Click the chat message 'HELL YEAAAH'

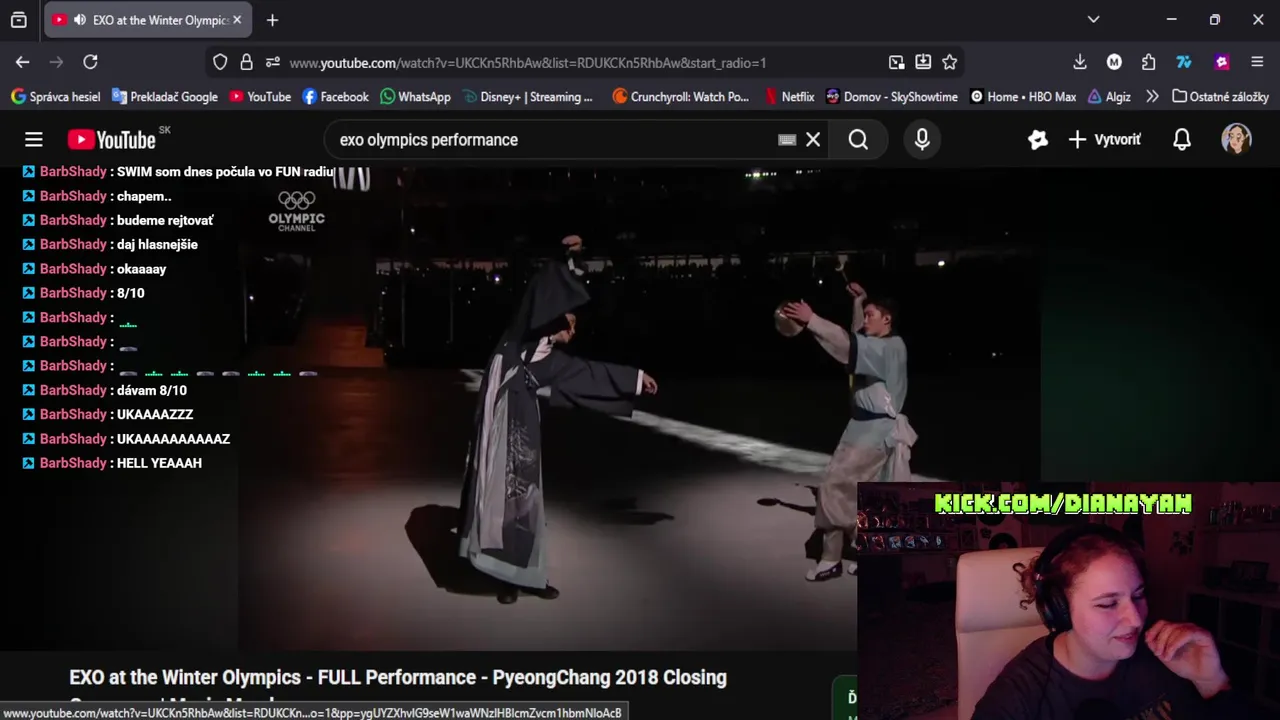point(159,463)
